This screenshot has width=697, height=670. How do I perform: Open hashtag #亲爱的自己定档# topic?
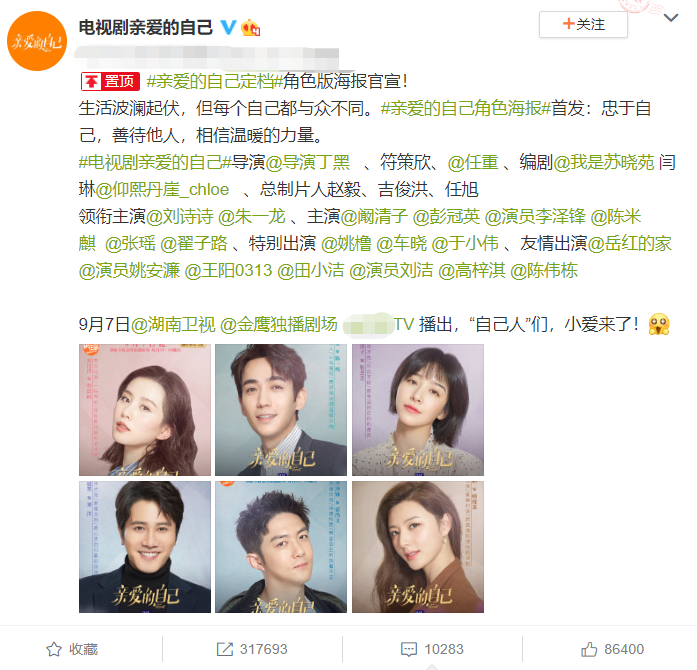(x=215, y=81)
